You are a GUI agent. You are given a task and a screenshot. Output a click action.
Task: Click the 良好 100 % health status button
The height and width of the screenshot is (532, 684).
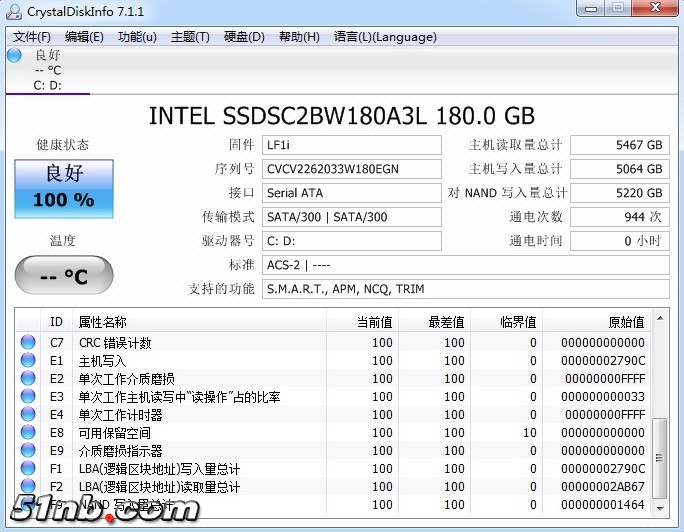tap(63, 187)
